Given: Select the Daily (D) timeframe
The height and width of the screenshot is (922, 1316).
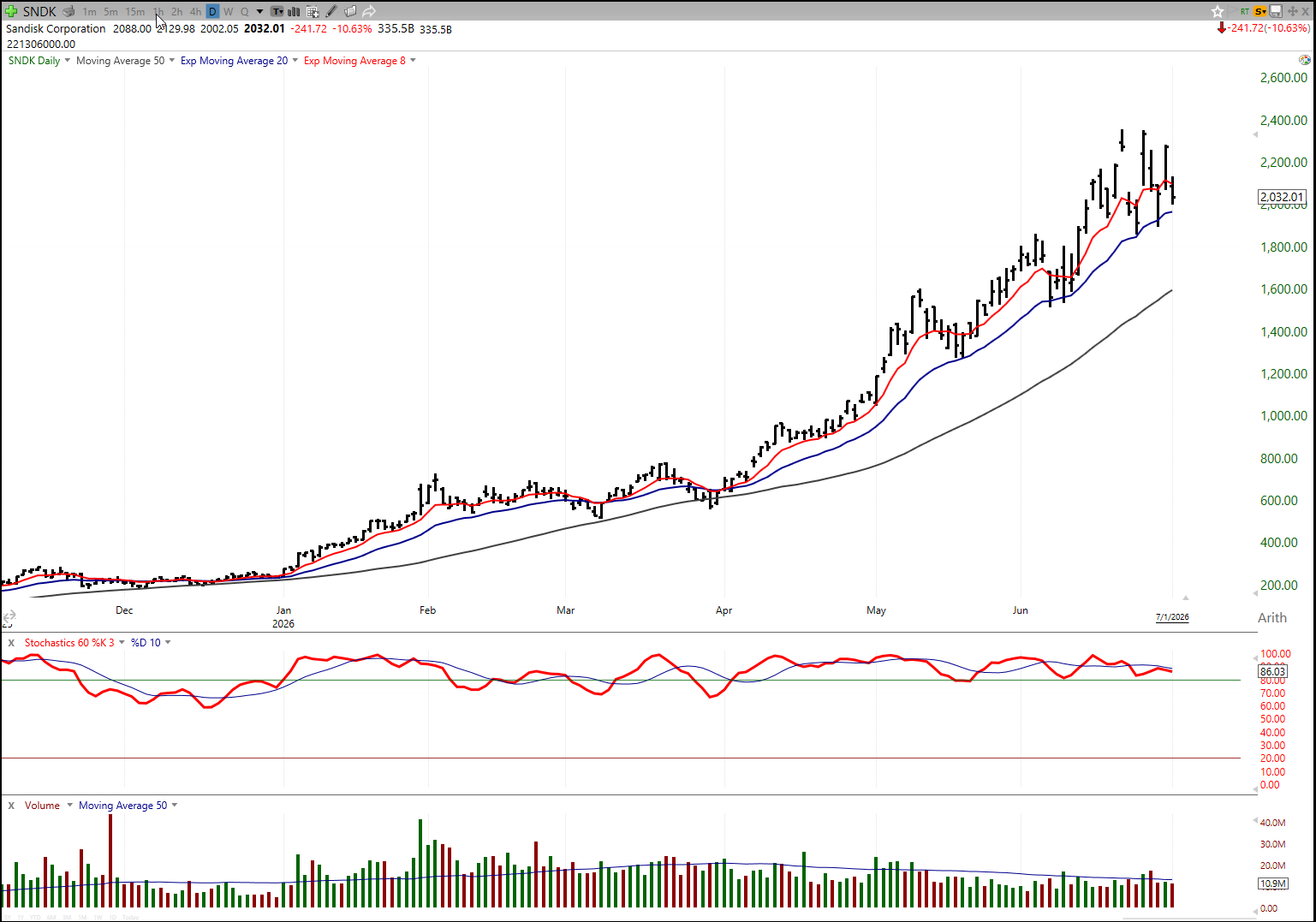Looking at the screenshot, I should (212, 11).
